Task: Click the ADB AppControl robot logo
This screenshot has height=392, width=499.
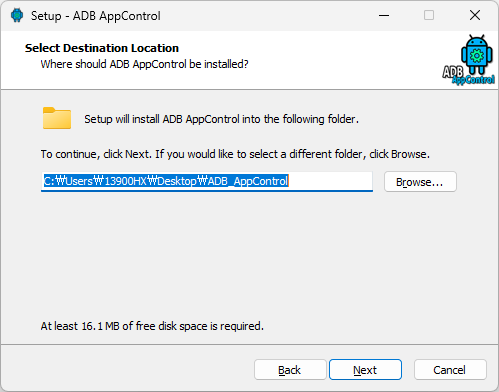Action: 469,60
